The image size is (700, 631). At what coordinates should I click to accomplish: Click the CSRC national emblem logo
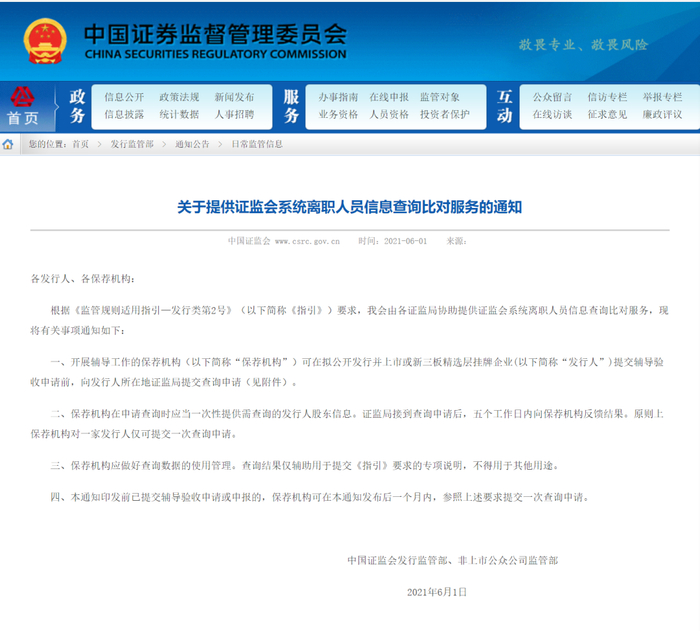(45, 41)
